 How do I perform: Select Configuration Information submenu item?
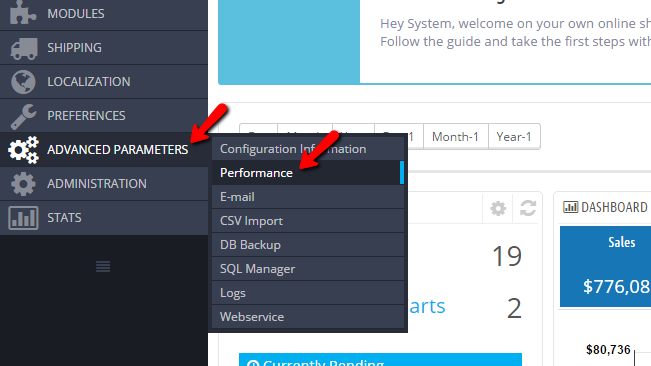tap(308, 149)
